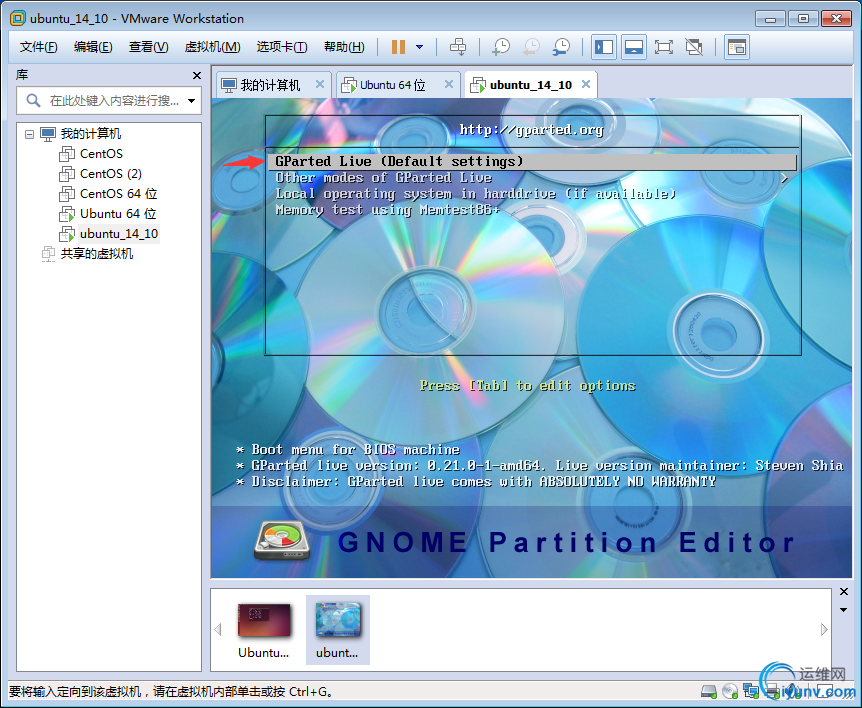Select the CentOS virtual machine
The height and width of the screenshot is (708, 862).
pyautogui.click(x=101, y=154)
